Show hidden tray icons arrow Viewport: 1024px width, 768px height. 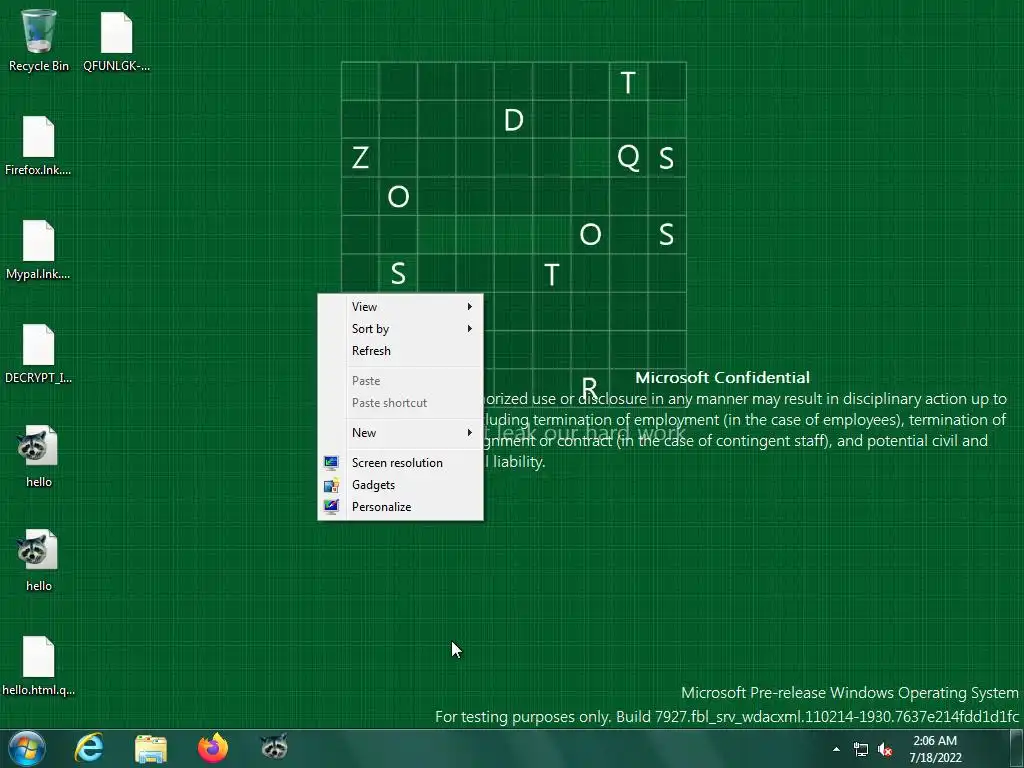click(x=837, y=750)
